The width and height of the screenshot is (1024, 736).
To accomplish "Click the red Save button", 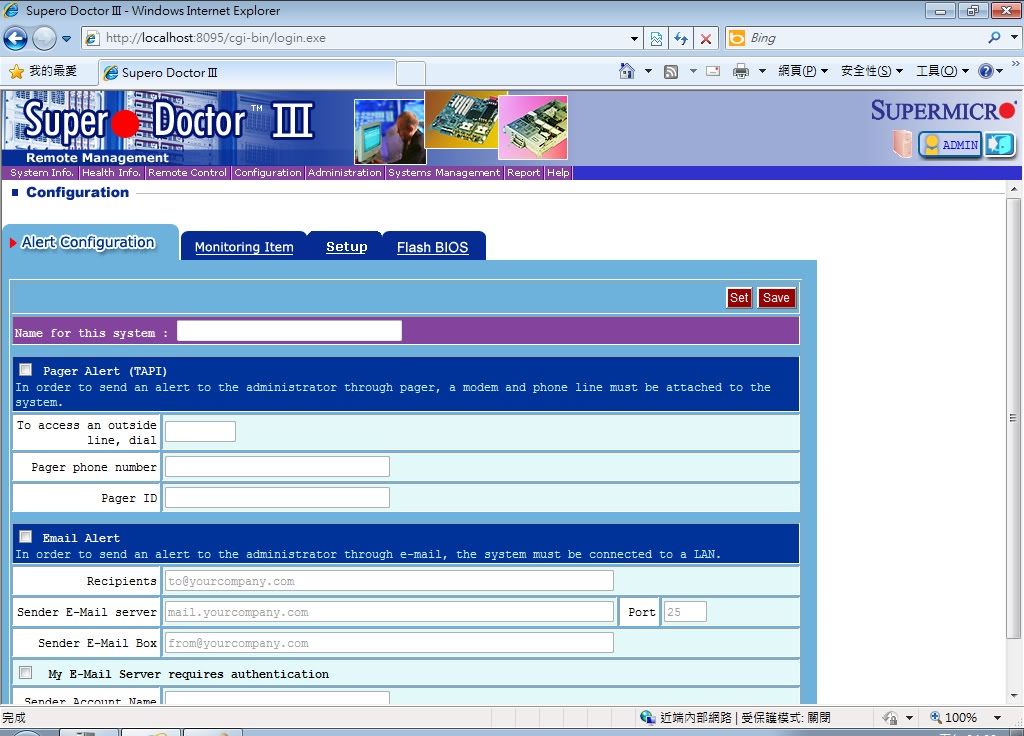I will 776,298.
